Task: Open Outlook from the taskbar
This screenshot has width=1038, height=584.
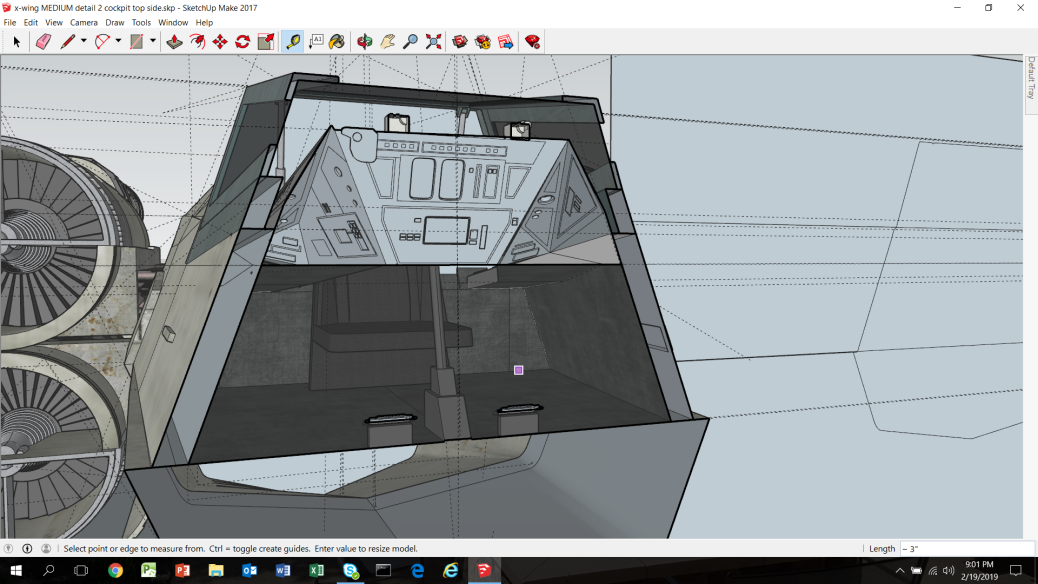Action: pos(250,570)
